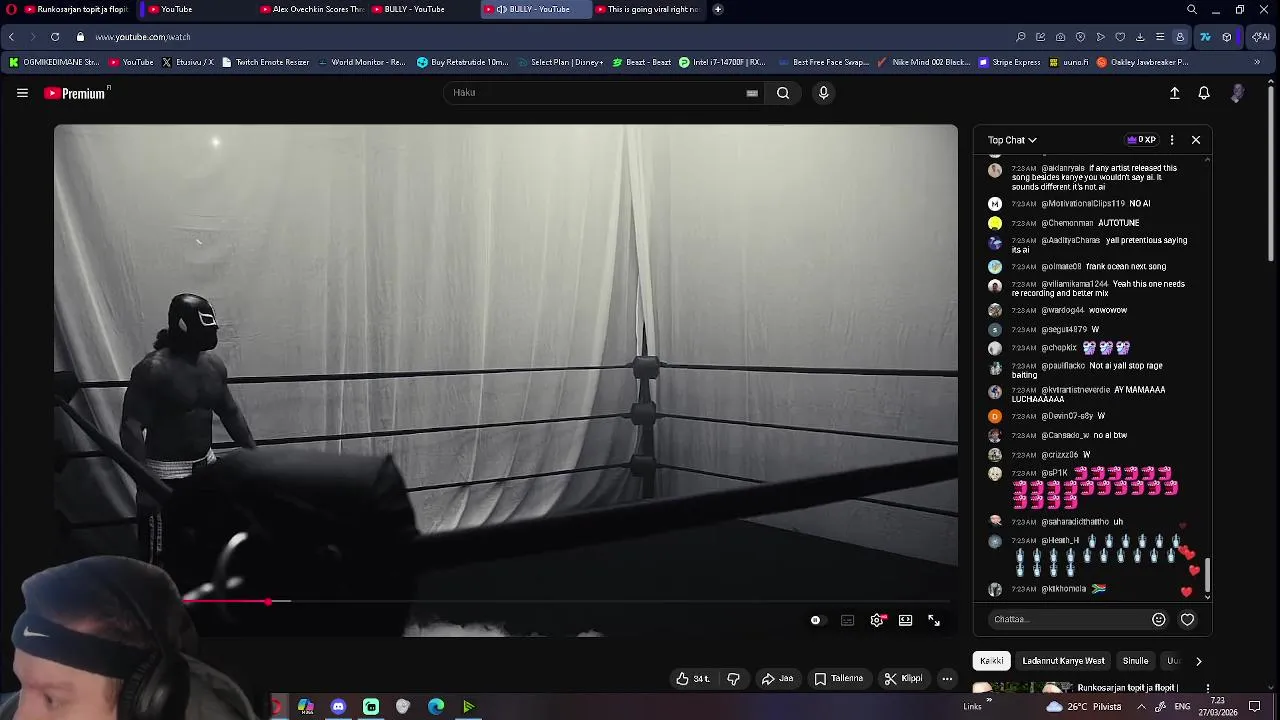Image resolution: width=1280 pixels, height=720 pixels.
Task: Open the site info padlock icon
Action: point(81,37)
